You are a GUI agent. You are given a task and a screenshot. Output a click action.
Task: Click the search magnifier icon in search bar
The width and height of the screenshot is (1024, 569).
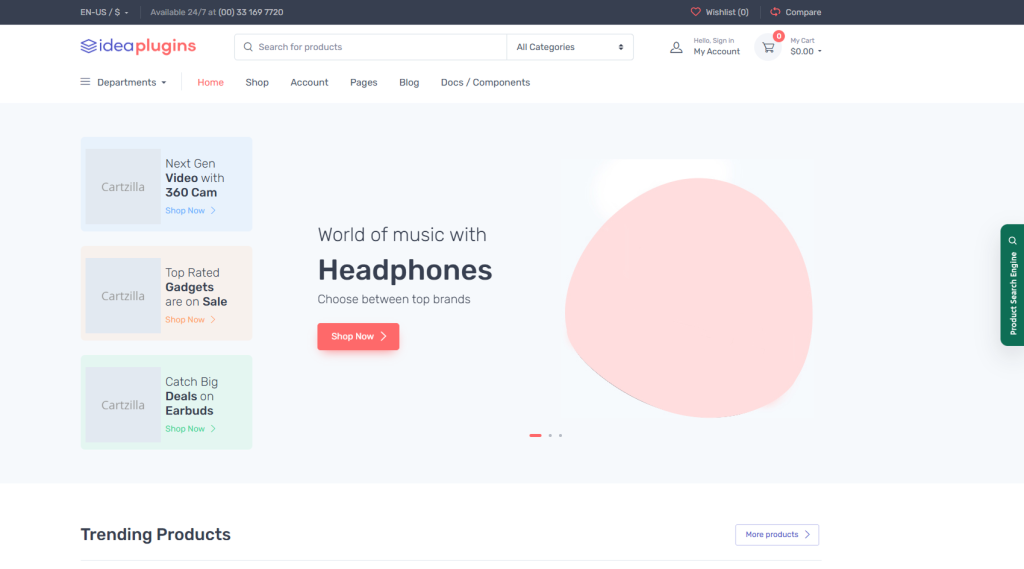248,47
